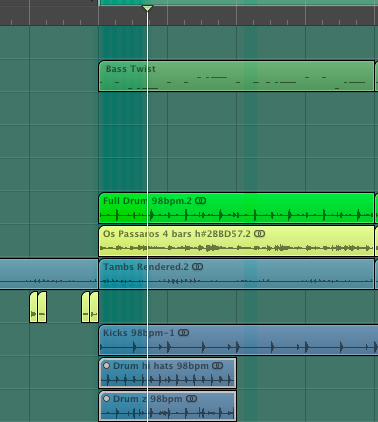
Task: Select the Kicks 98bpm-1 region
Action: pos(238,340)
